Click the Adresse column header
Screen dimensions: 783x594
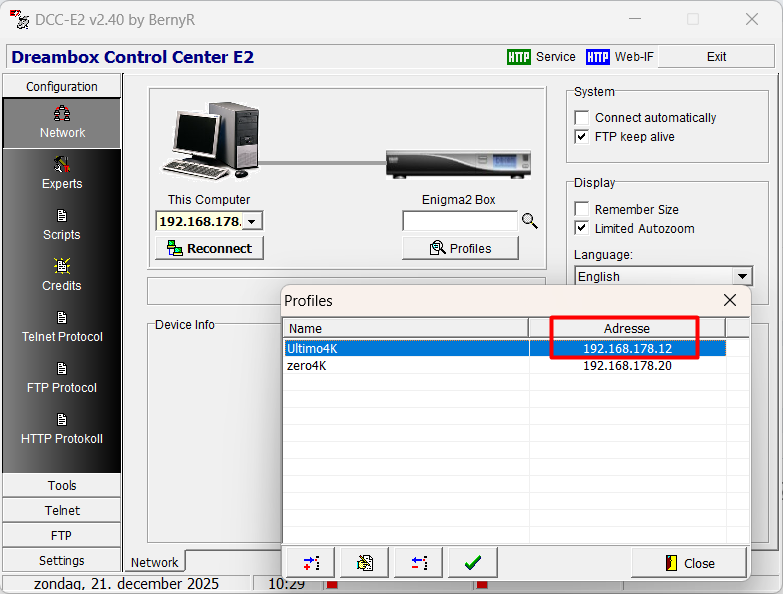coord(627,328)
